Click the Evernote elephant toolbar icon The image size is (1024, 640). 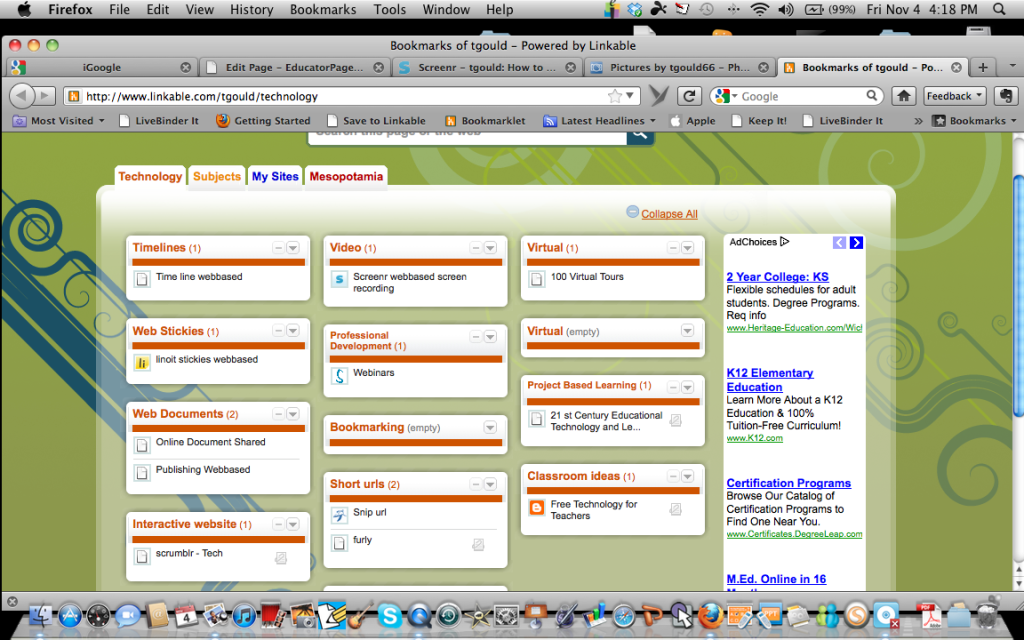point(1006,96)
